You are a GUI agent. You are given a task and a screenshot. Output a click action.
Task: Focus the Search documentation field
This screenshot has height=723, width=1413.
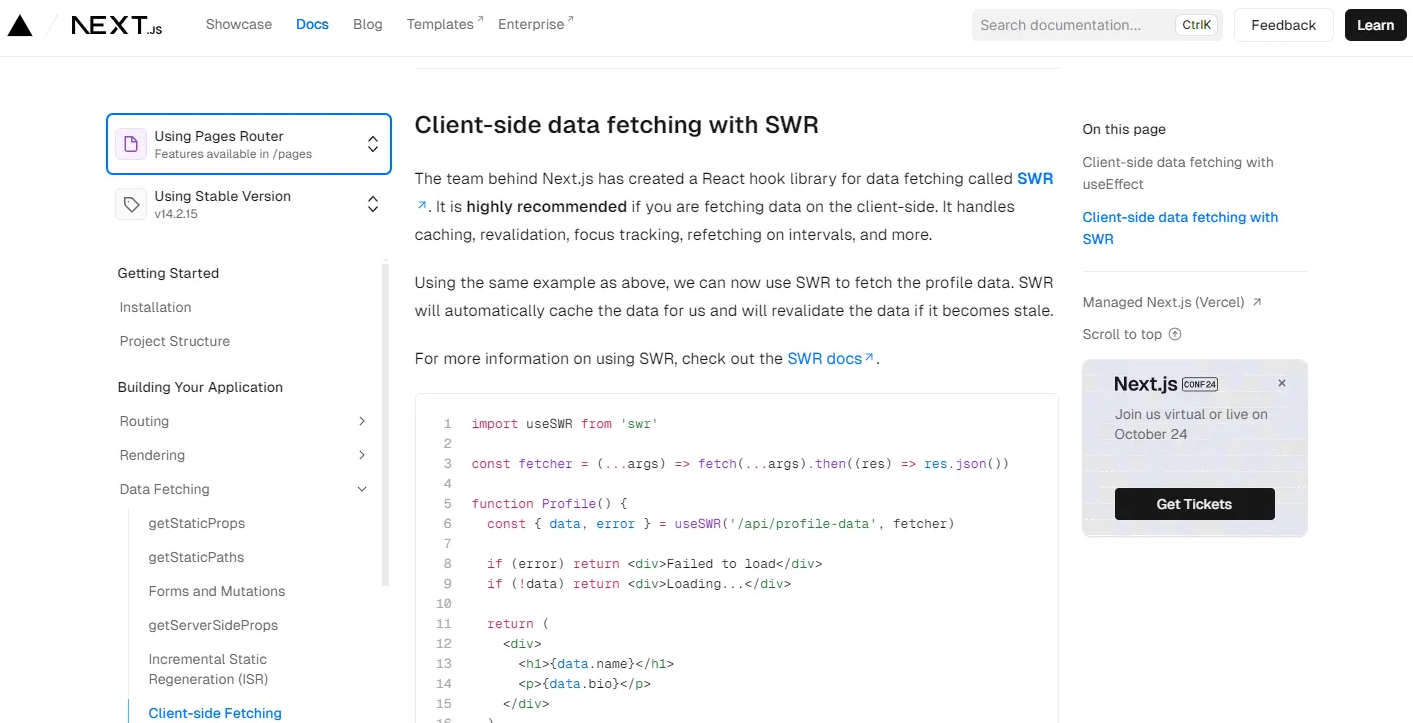pos(1095,25)
